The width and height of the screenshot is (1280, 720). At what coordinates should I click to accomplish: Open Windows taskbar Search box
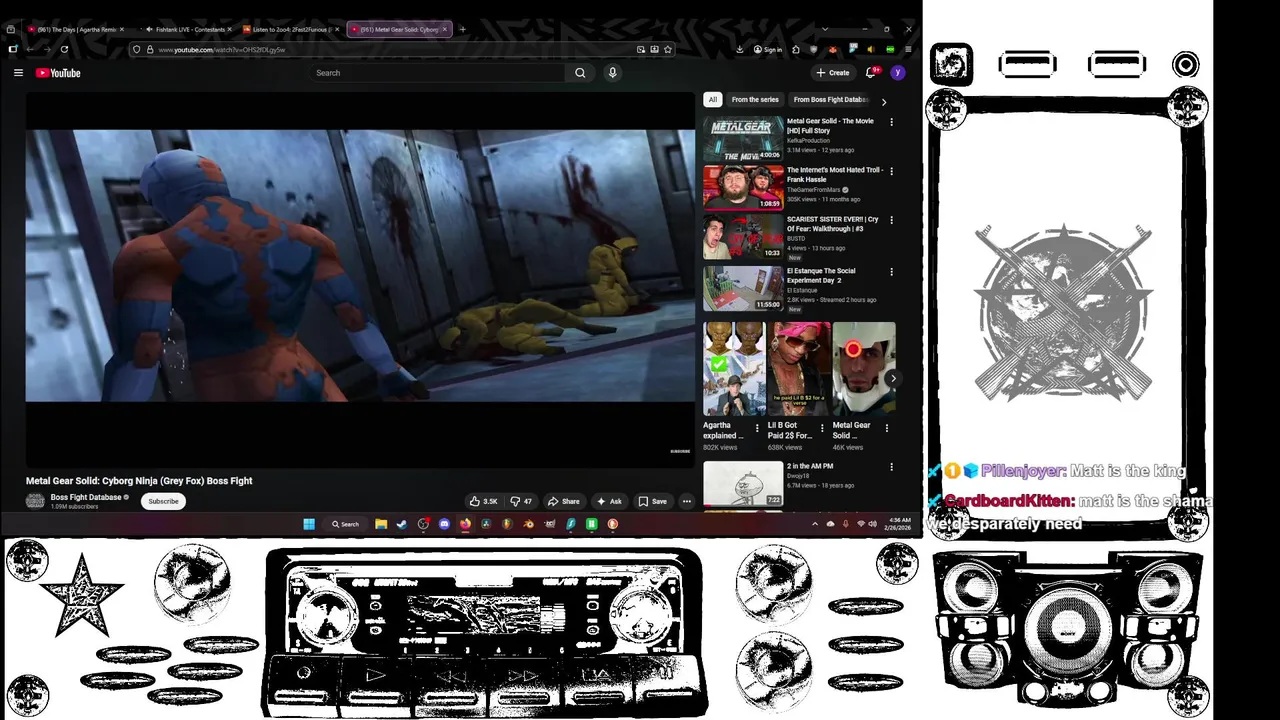(x=345, y=524)
